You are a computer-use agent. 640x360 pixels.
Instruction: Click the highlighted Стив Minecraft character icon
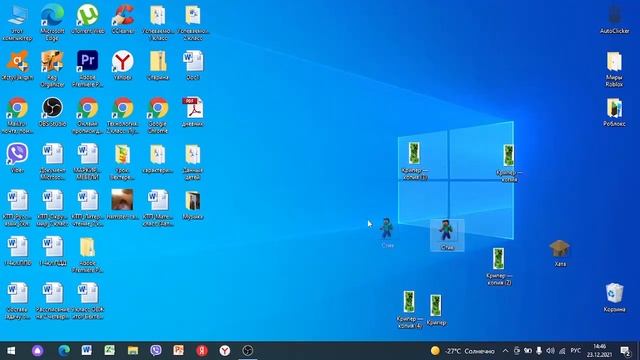(x=447, y=235)
